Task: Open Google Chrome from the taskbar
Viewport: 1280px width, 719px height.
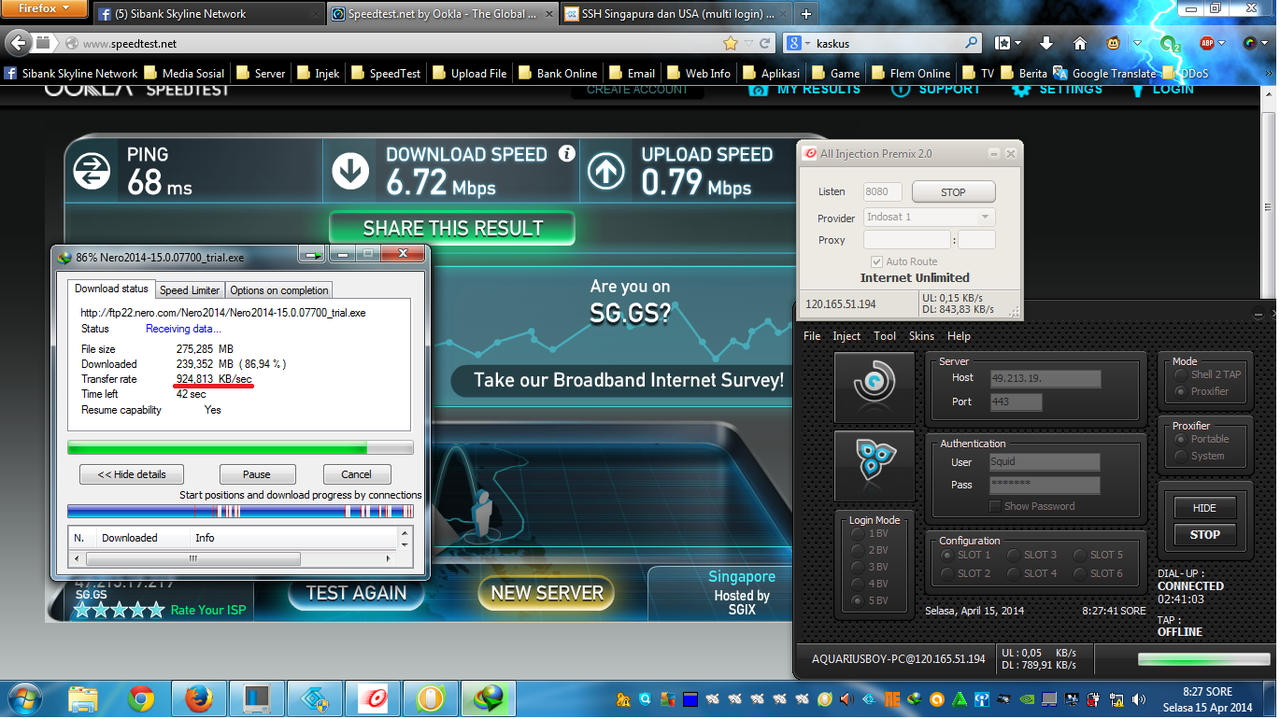Action: 141,698
